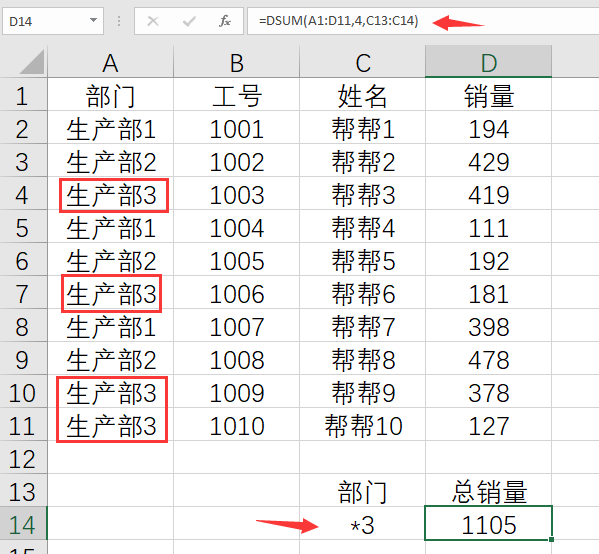Select row 8 header
Screen dimensions: 599x554
tap(23, 326)
